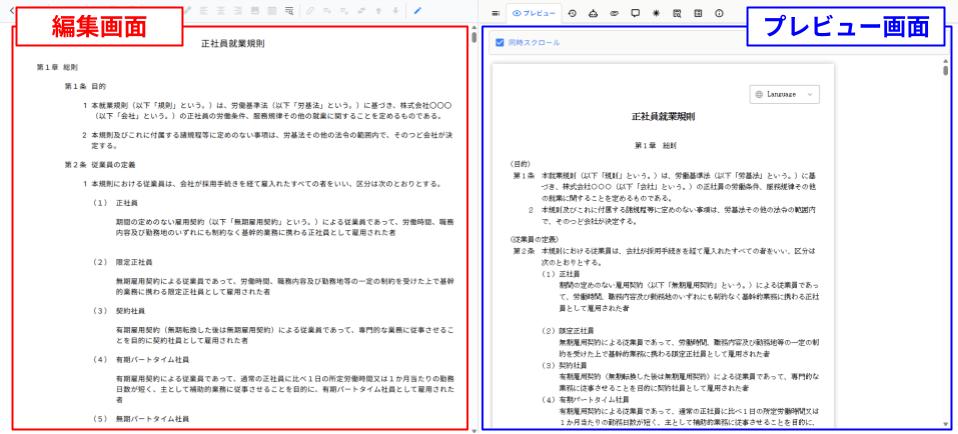This screenshot has height=434, width=958.
Task: Click the asterisk-shaped icon in preview toolbar
Action: [x=654, y=13]
